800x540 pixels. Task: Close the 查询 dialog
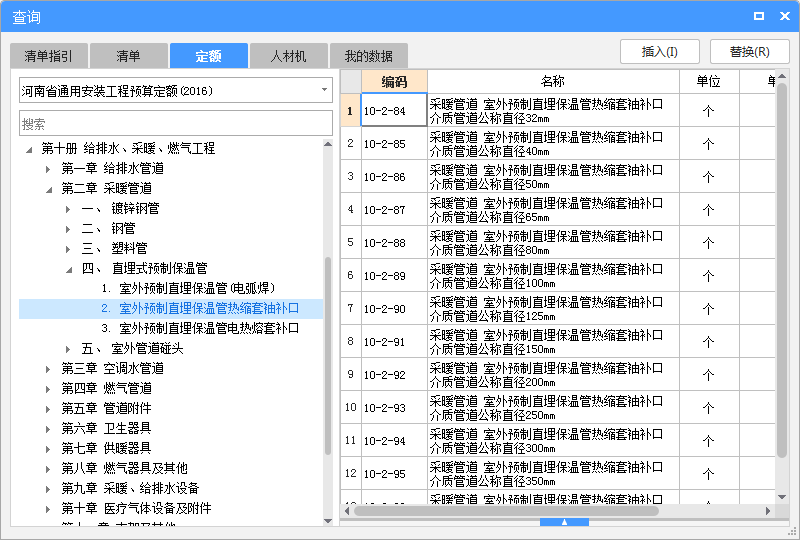(x=785, y=16)
